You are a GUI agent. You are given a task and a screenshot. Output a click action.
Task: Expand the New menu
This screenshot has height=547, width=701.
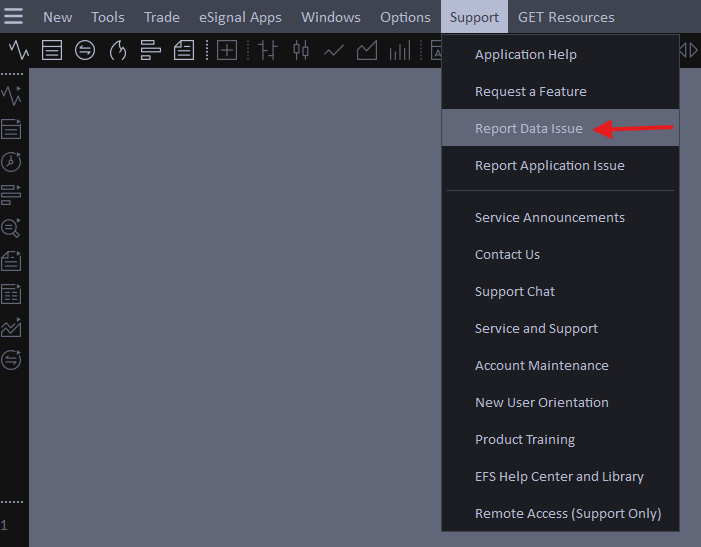click(57, 17)
